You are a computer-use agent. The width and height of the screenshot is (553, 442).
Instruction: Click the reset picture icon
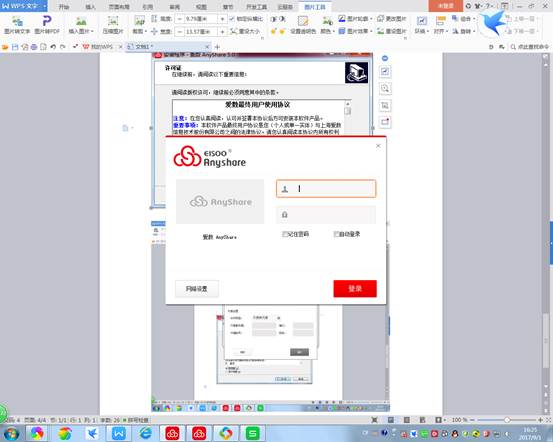tap(381, 31)
